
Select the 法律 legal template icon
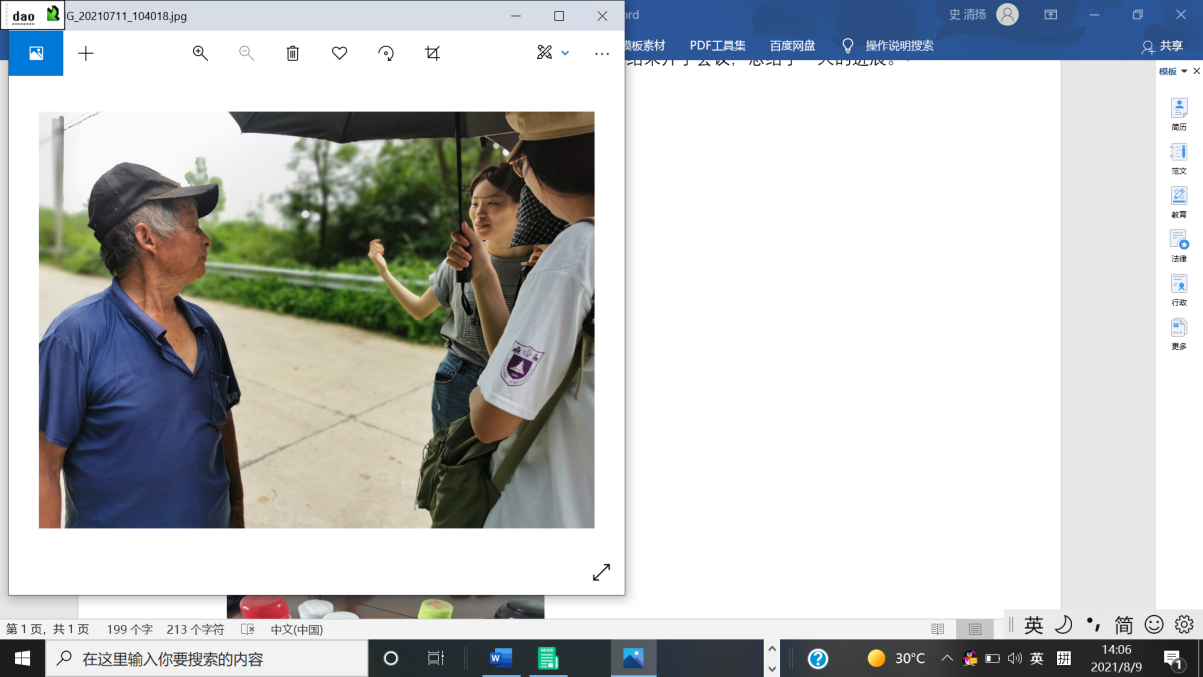1179,245
